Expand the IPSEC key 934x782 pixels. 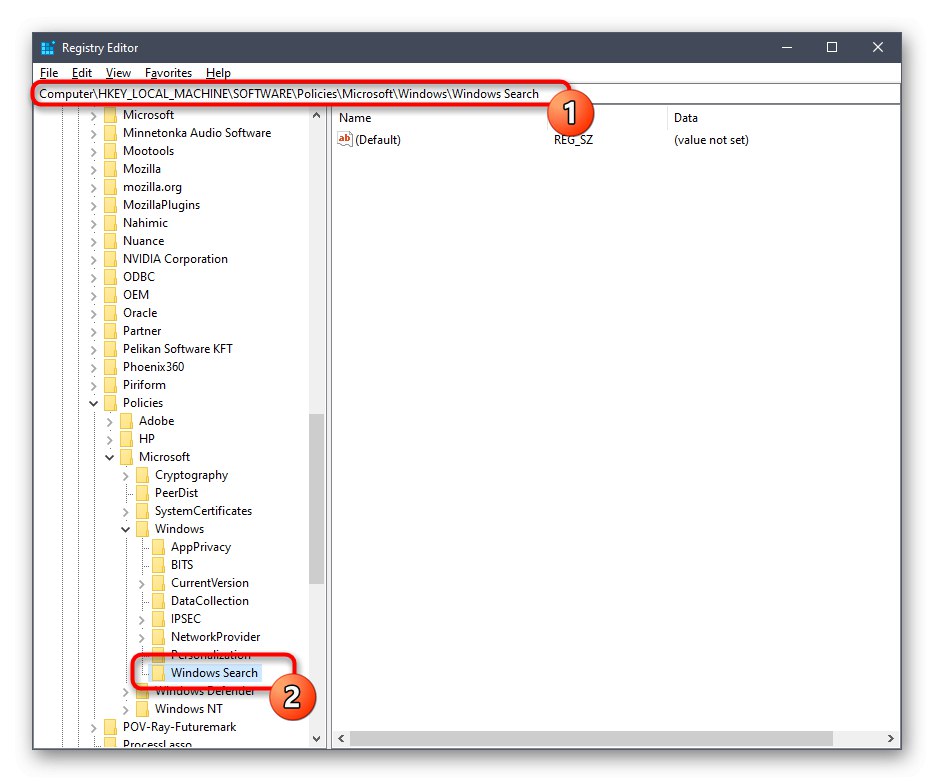(x=142, y=619)
